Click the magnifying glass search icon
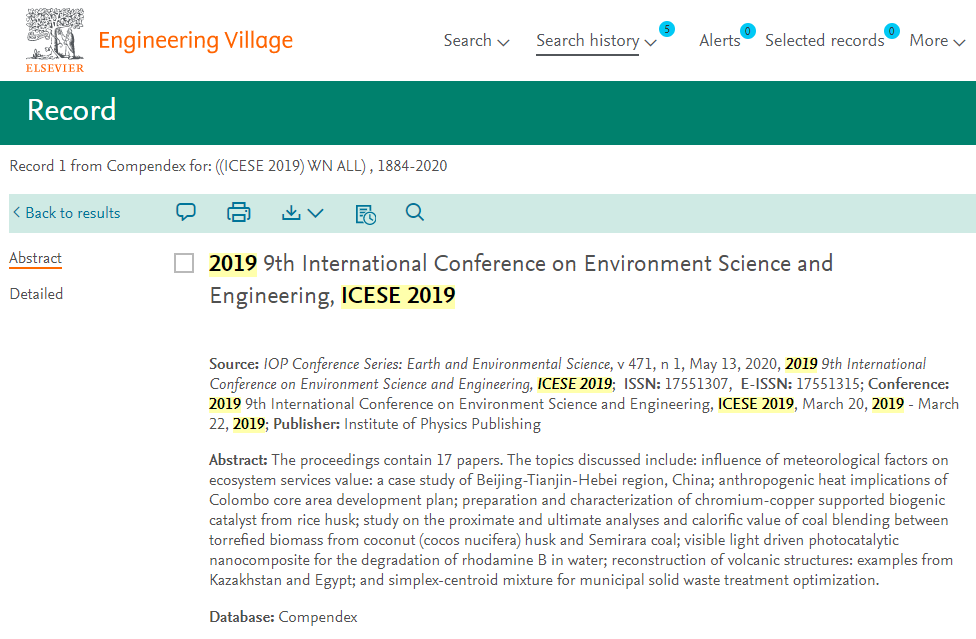Image resolution: width=976 pixels, height=639 pixels. point(415,212)
